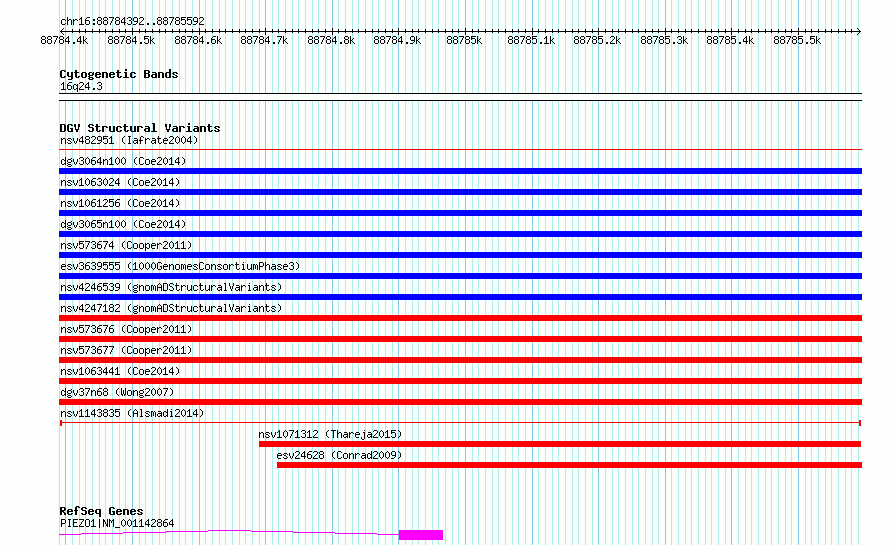
Task: Click the 88785.4k ruler tick label
Action: (x=730, y=40)
